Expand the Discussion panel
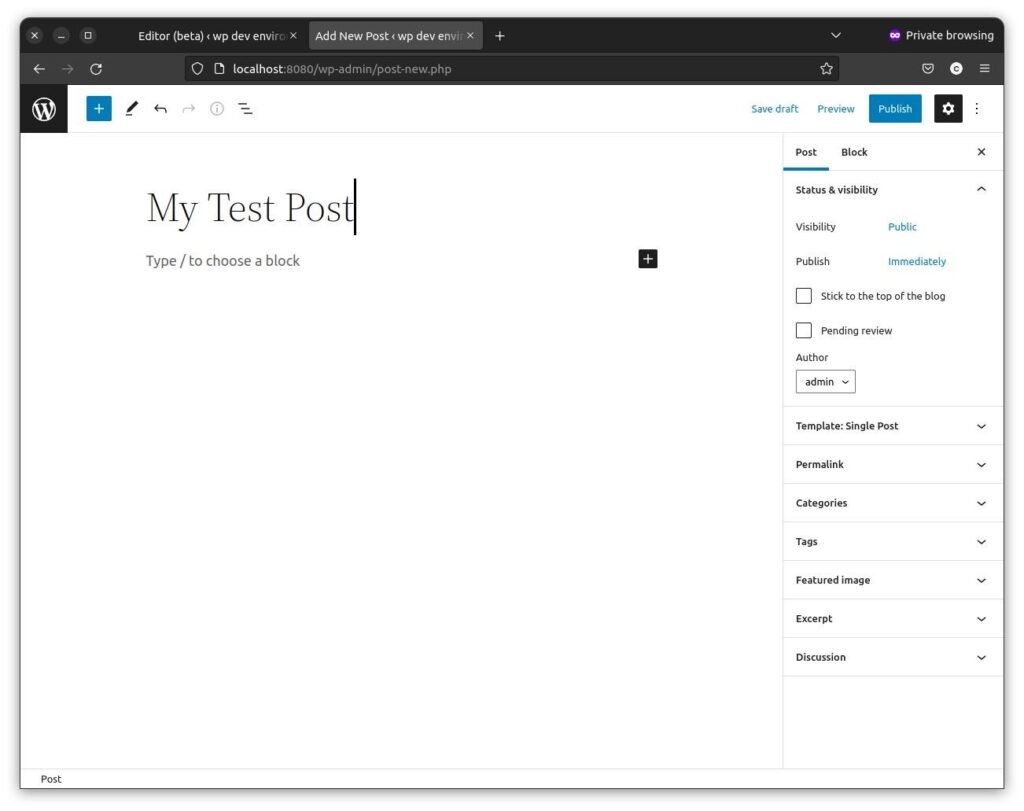This screenshot has height=811, width=1024. (x=892, y=658)
